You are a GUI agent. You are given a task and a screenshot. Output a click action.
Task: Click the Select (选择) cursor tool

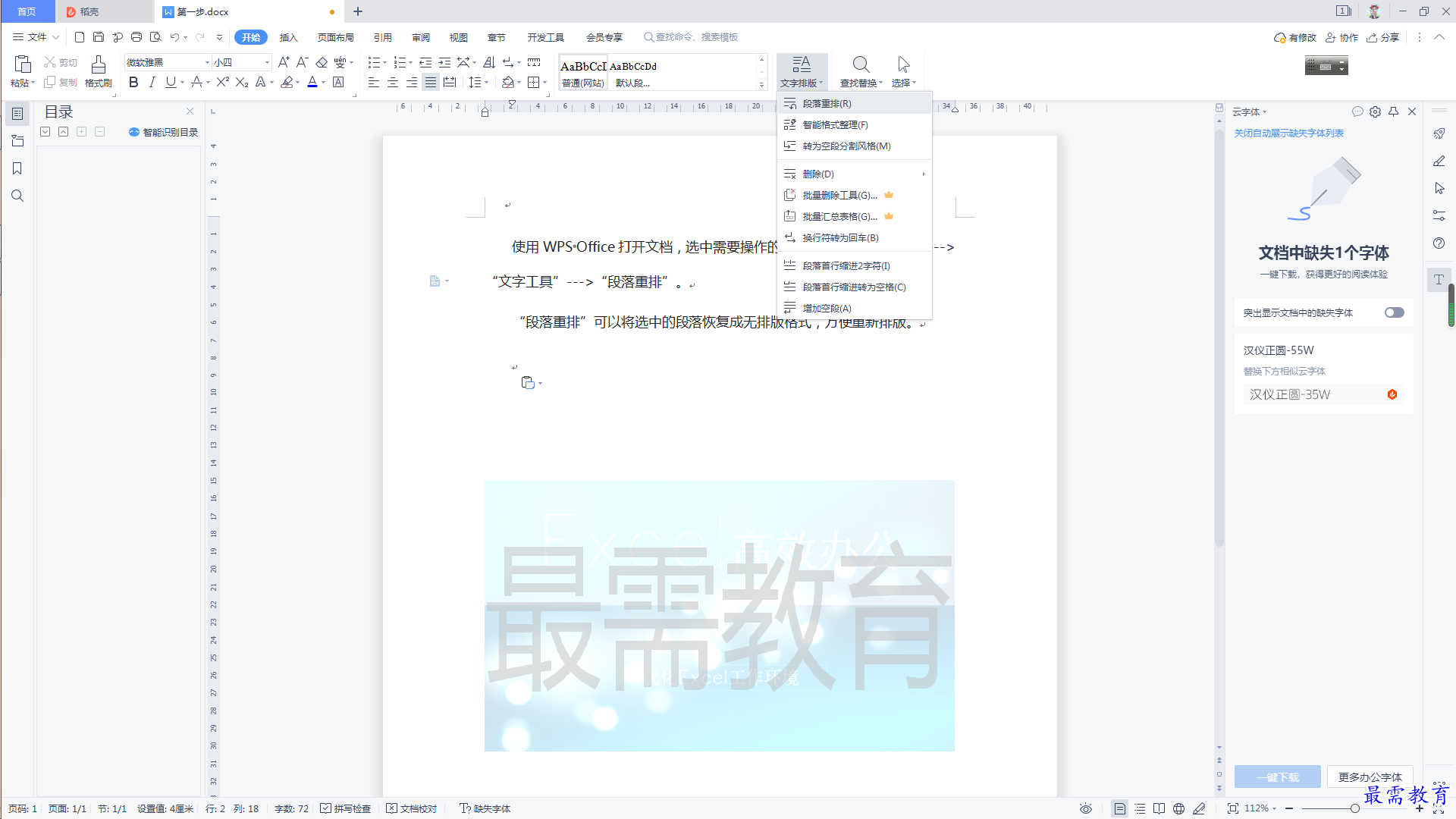[903, 71]
